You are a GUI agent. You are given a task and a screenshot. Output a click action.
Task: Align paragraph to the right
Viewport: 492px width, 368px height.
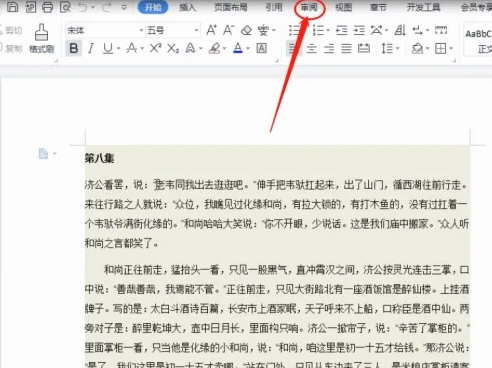329,49
